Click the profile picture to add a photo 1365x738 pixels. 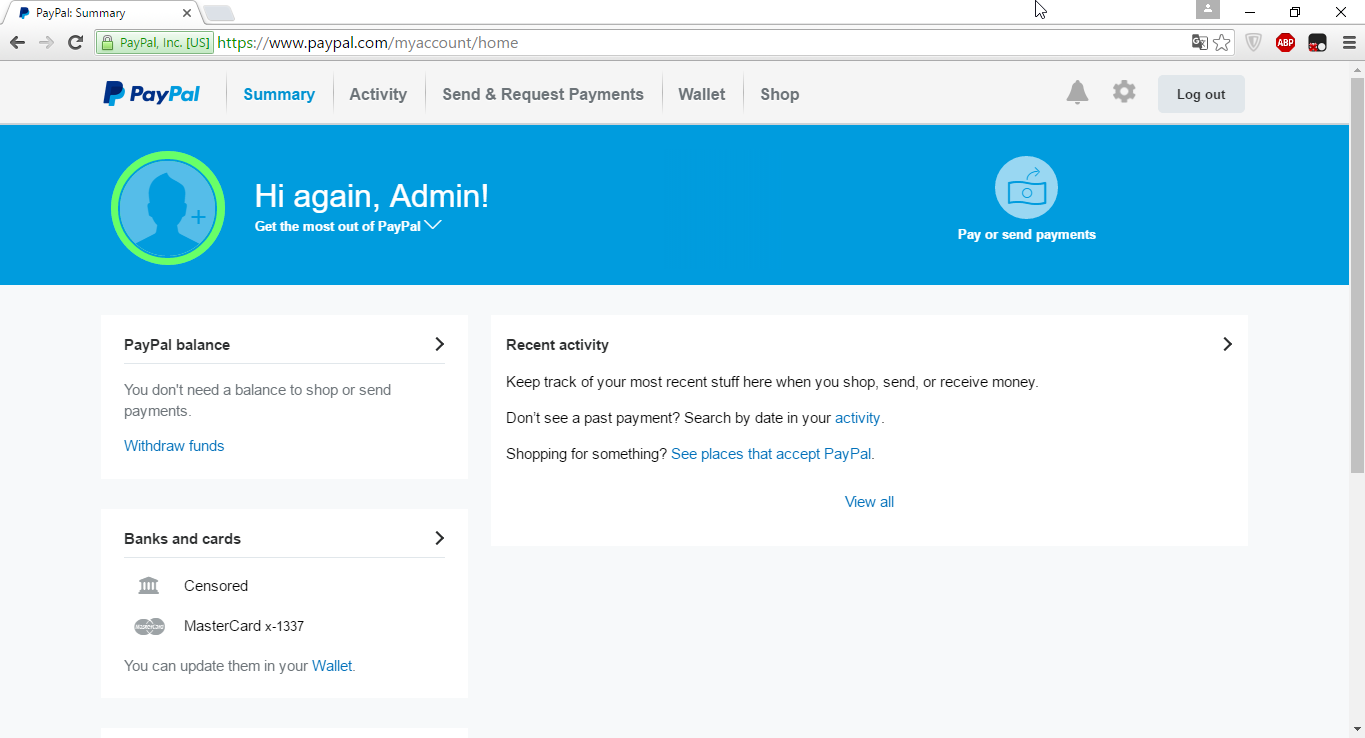click(x=168, y=208)
